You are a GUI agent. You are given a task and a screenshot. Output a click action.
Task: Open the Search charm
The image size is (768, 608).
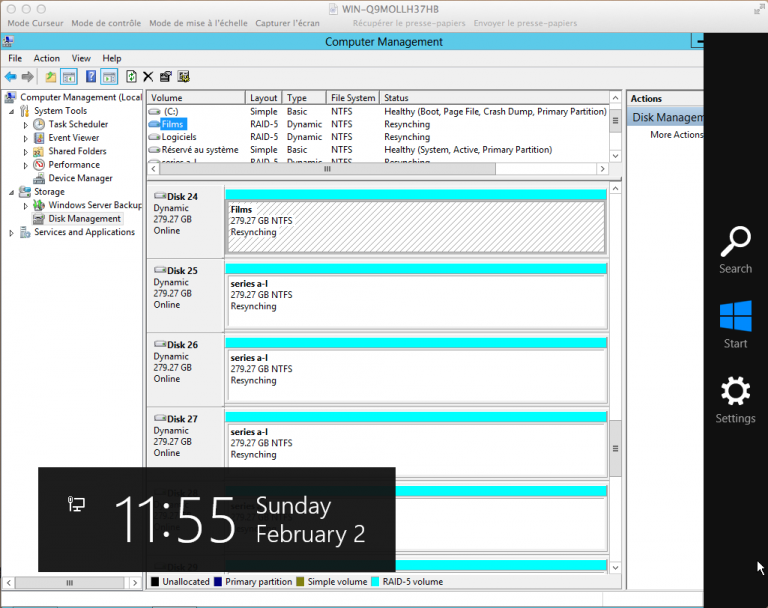(735, 250)
